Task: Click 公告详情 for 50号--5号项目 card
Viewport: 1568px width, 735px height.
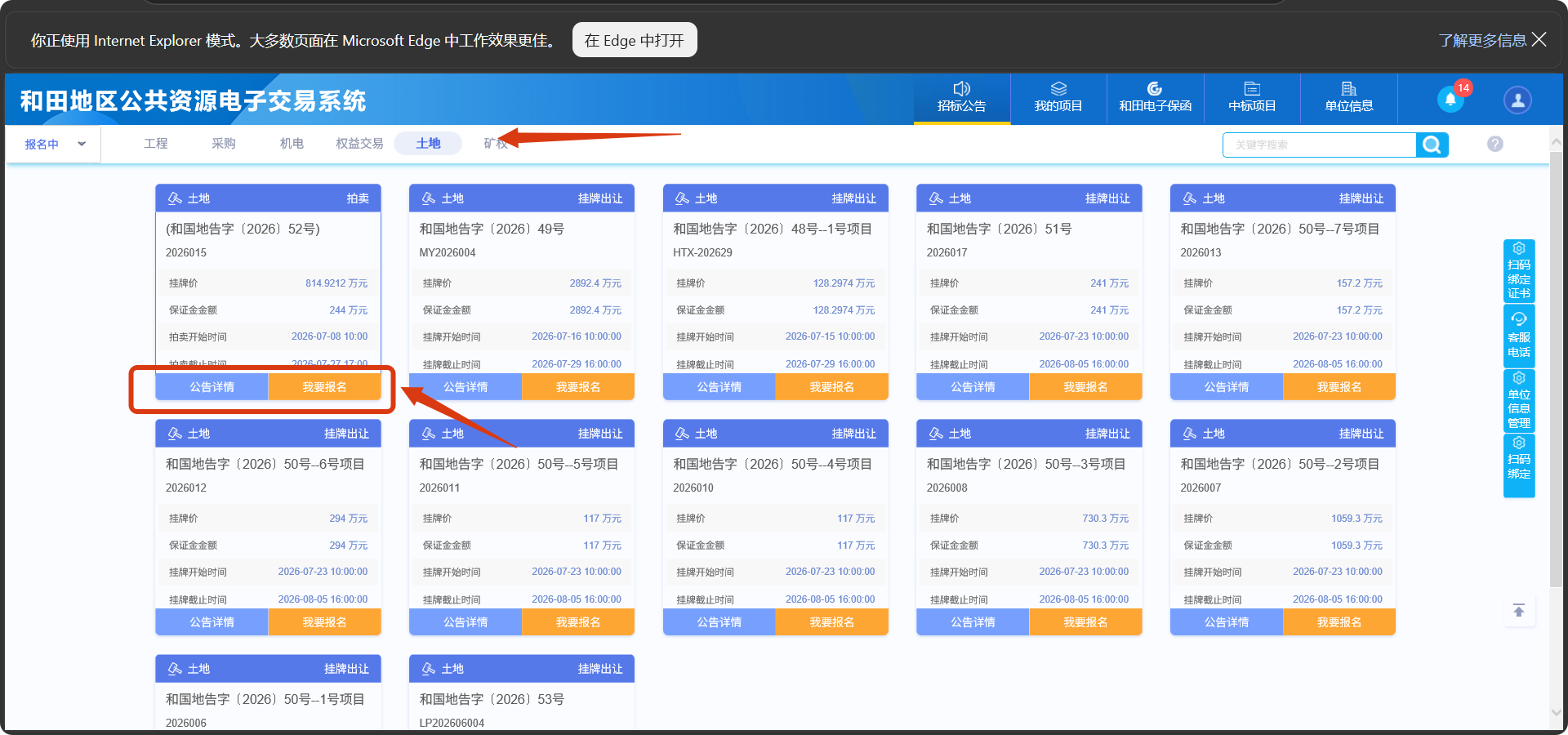Action: coord(465,622)
